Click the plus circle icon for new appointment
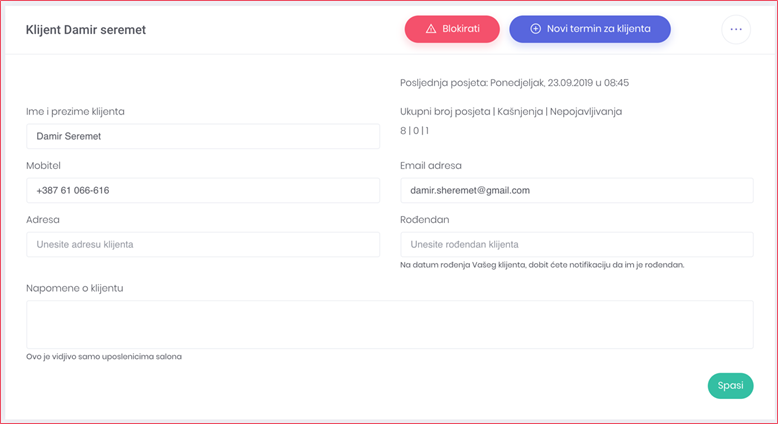This screenshot has width=778, height=424. [535, 29]
